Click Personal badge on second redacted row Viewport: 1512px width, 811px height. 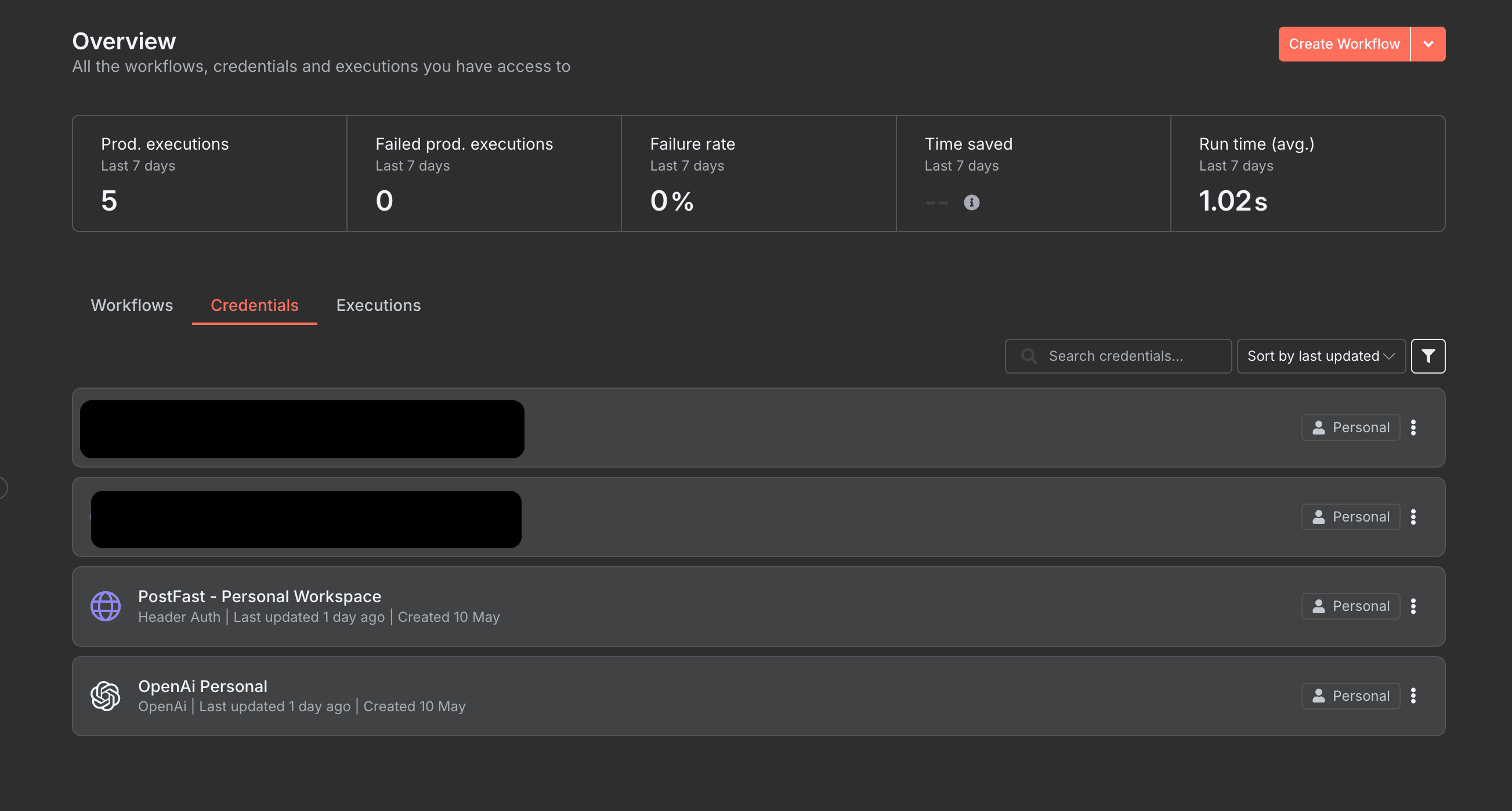tap(1351, 517)
